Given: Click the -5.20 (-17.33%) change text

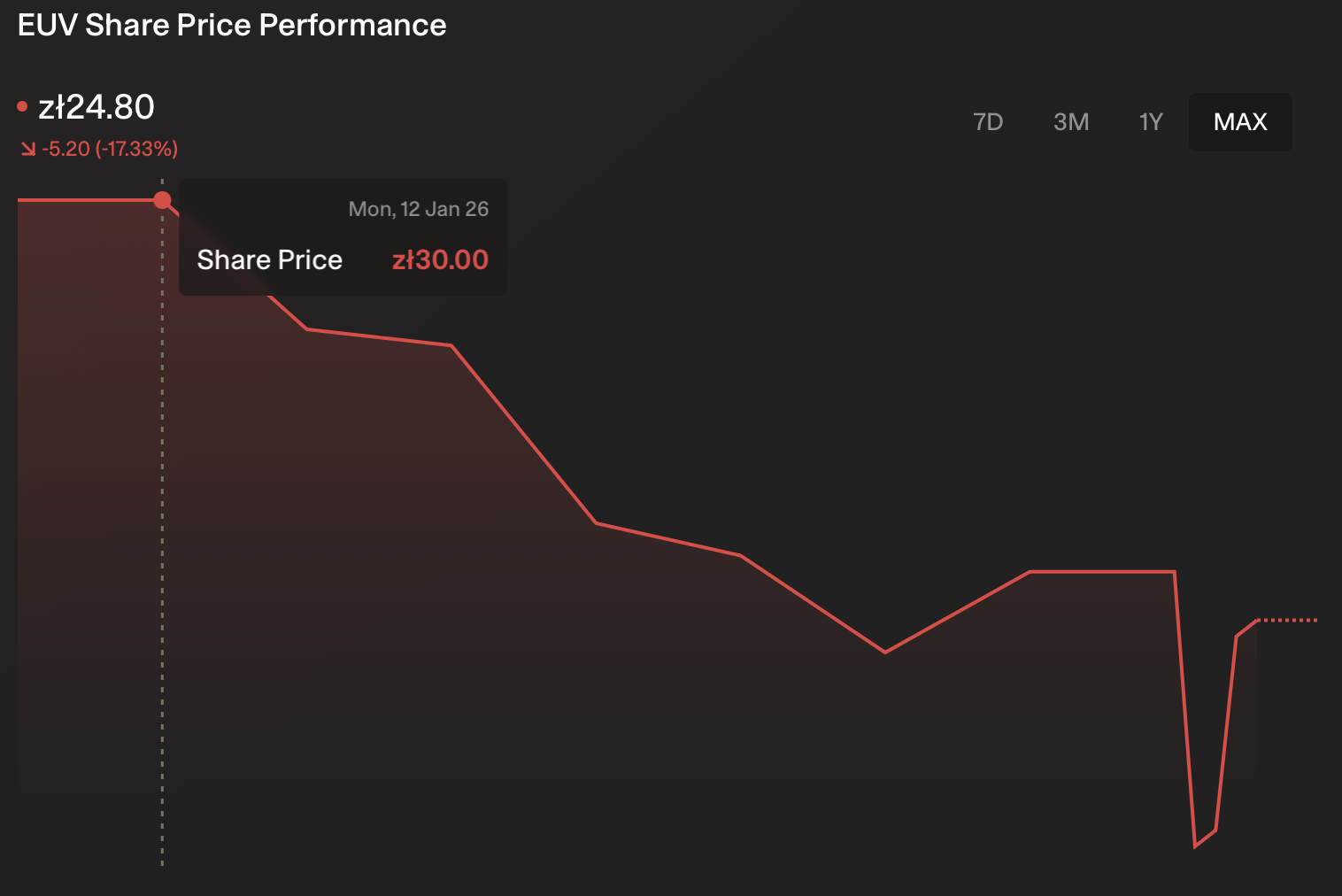Looking at the screenshot, I should [x=110, y=149].
